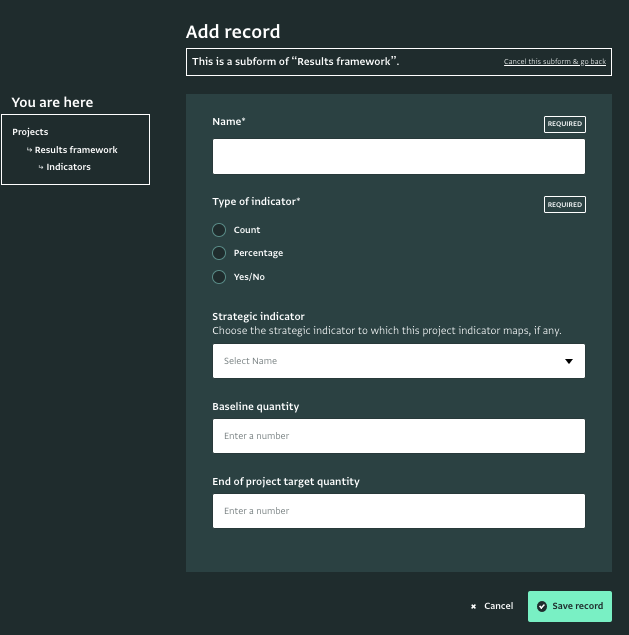Click the arrow icon before Indicators
The height and width of the screenshot is (635, 629).
coord(41,167)
